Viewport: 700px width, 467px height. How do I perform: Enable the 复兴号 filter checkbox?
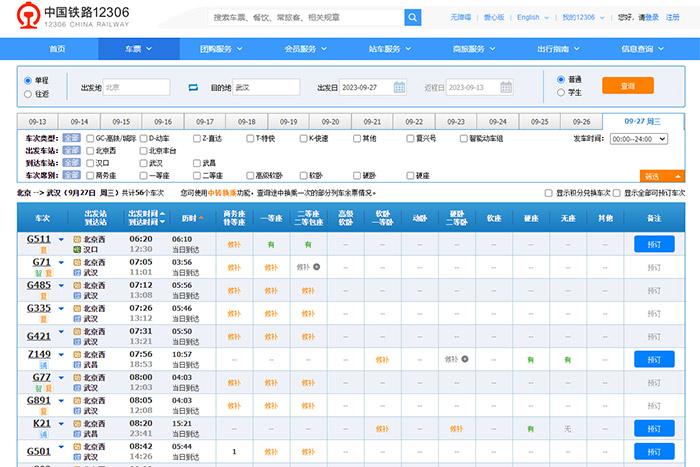412,138
